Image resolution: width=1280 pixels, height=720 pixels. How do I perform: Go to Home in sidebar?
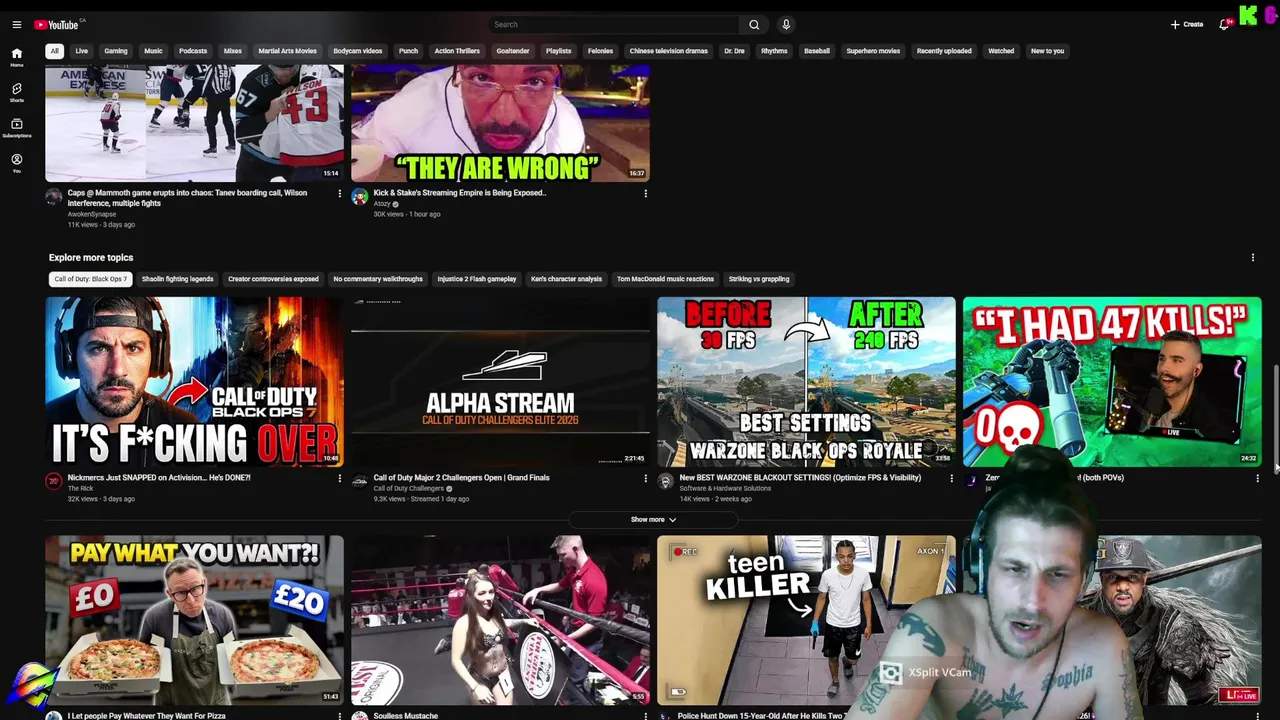point(16,58)
